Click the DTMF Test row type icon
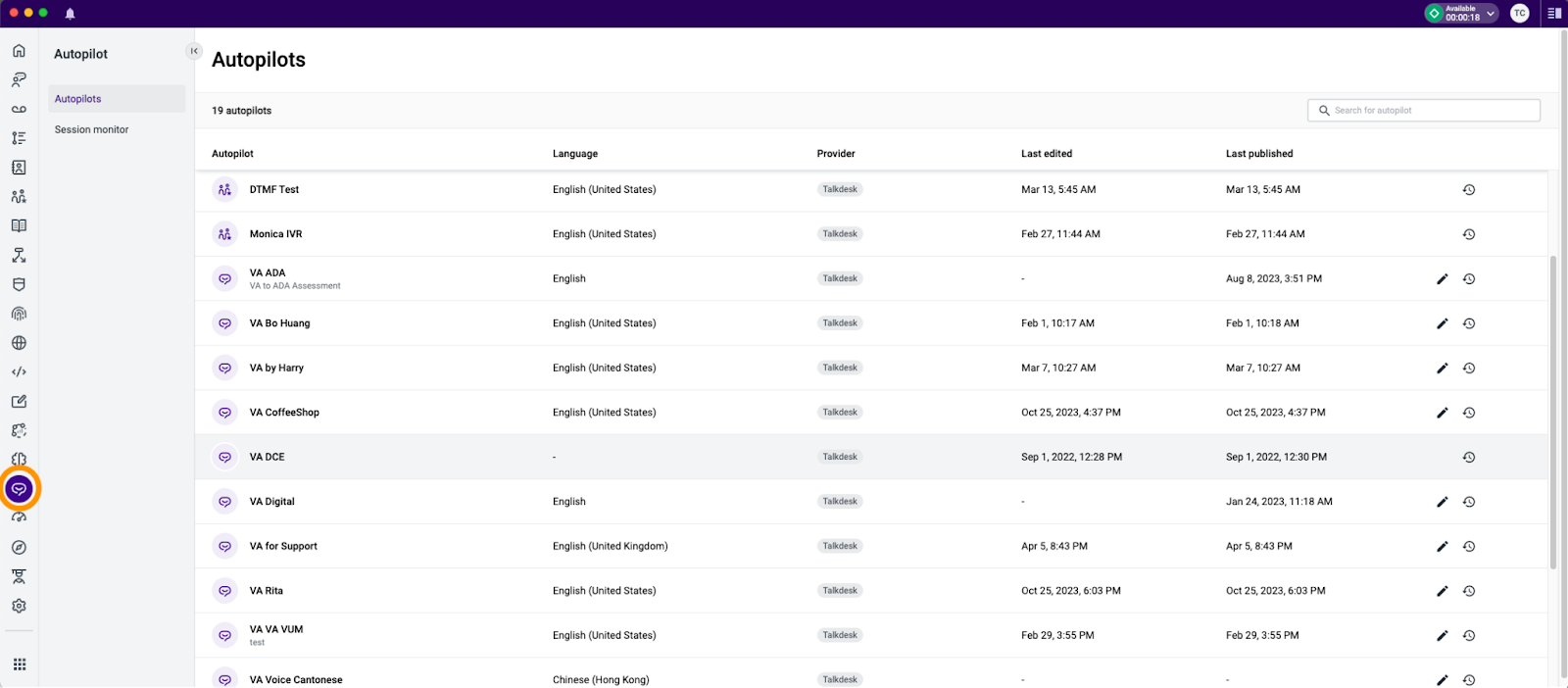Image resolution: width=1568 pixels, height=688 pixels. pyautogui.click(x=224, y=190)
